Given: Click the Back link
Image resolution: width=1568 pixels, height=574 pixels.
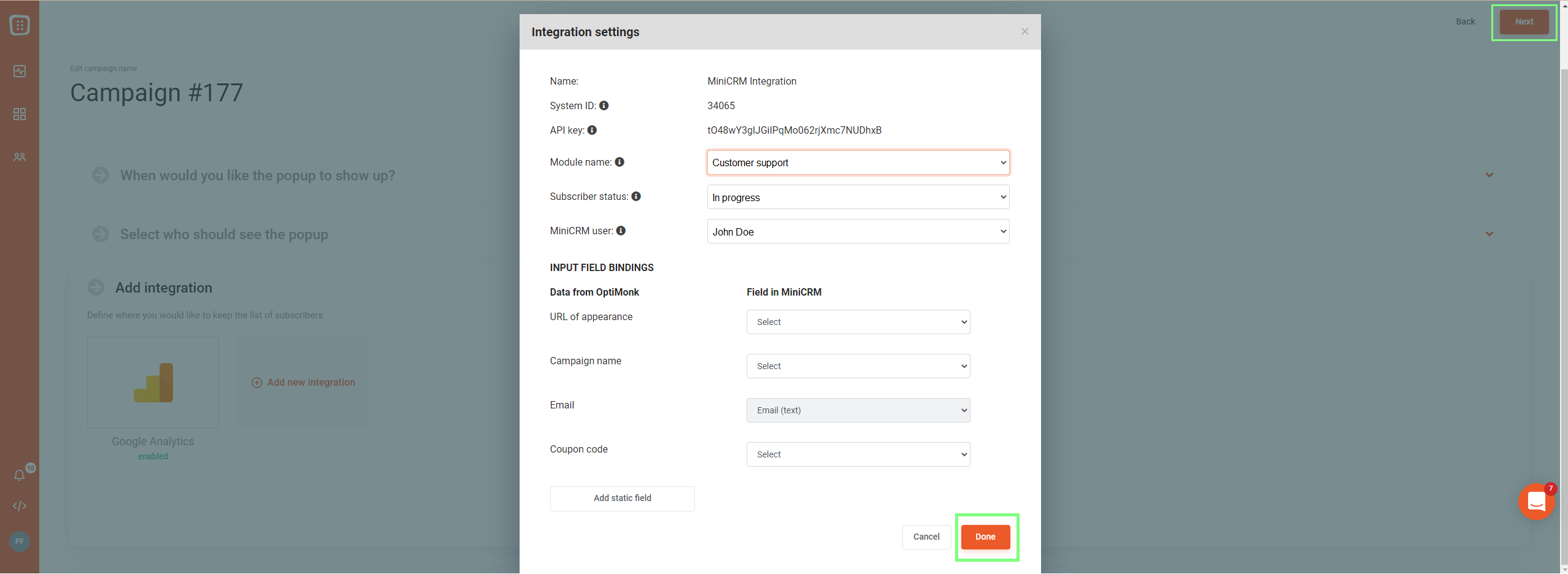Looking at the screenshot, I should tap(1466, 21).
